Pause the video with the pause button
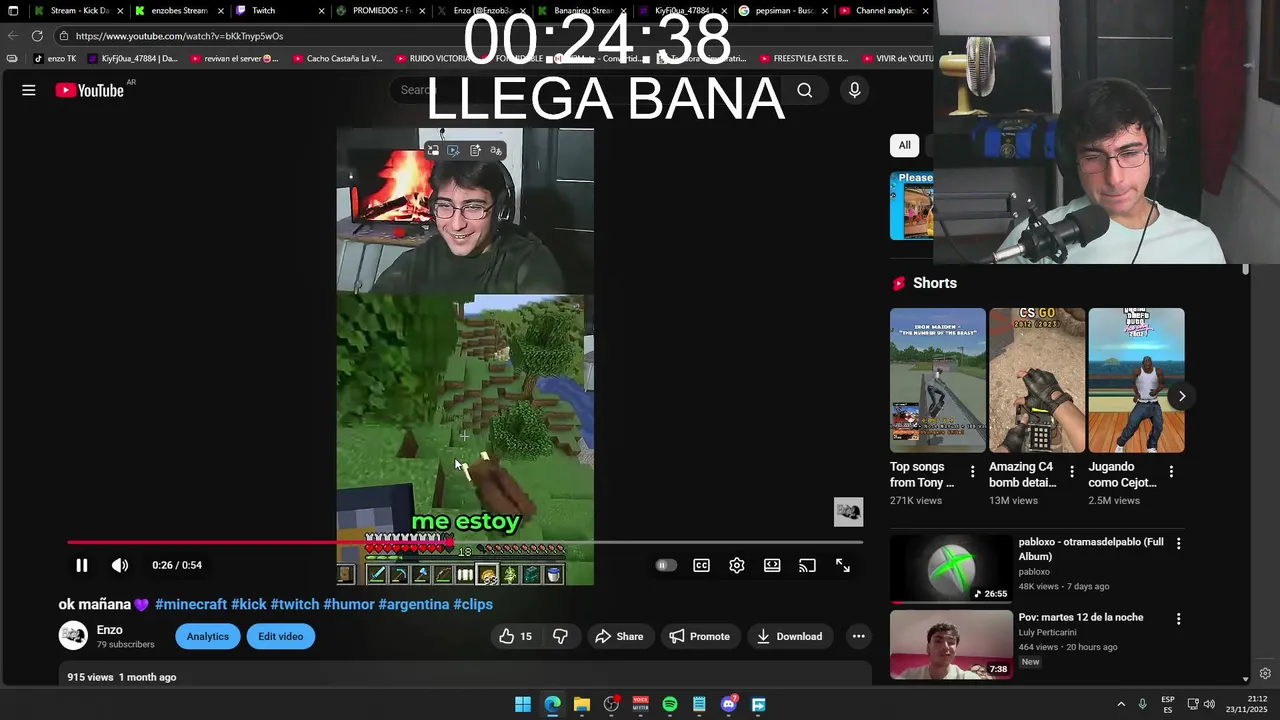1280x720 pixels. [82, 565]
